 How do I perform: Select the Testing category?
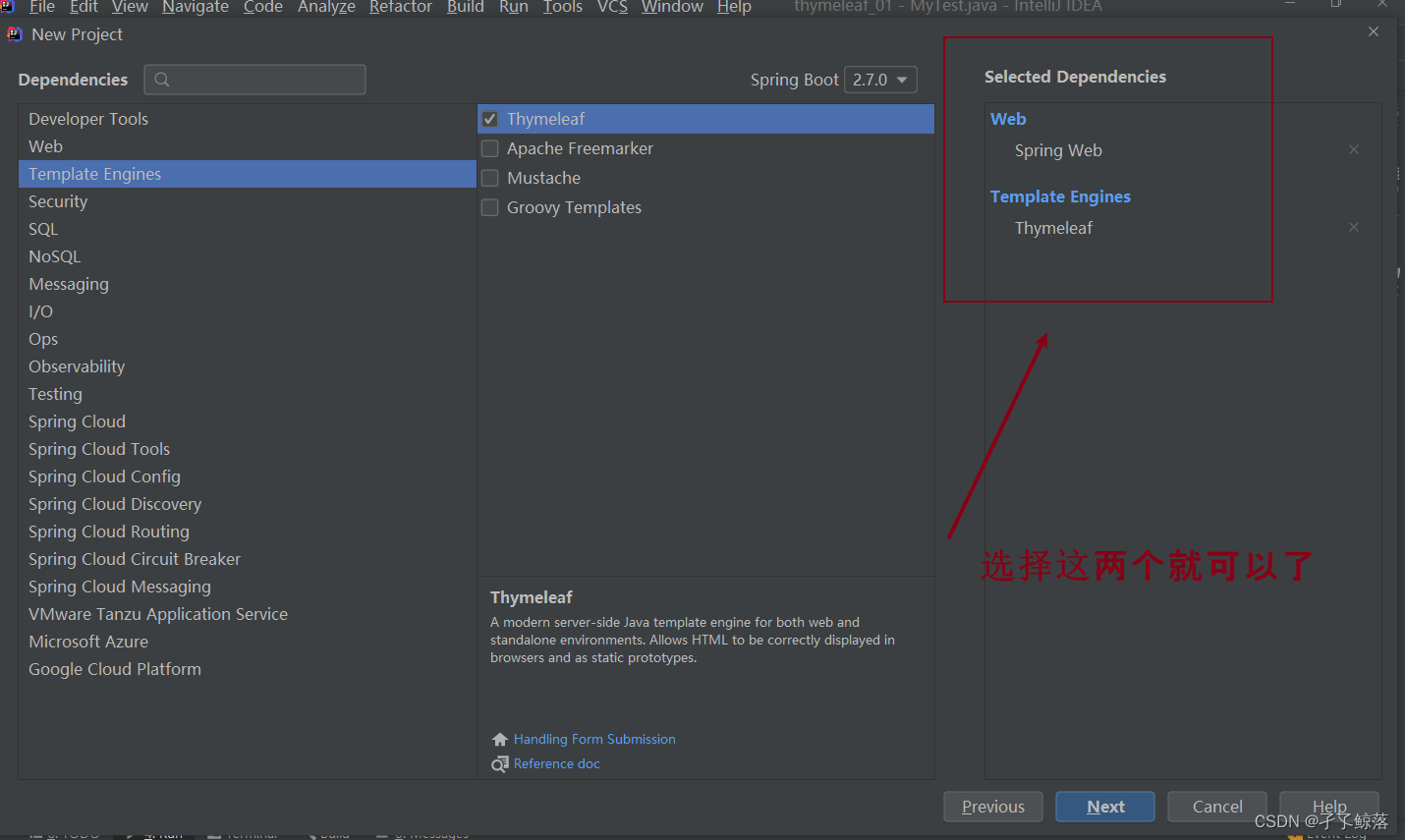pyautogui.click(x=247, y=394)
